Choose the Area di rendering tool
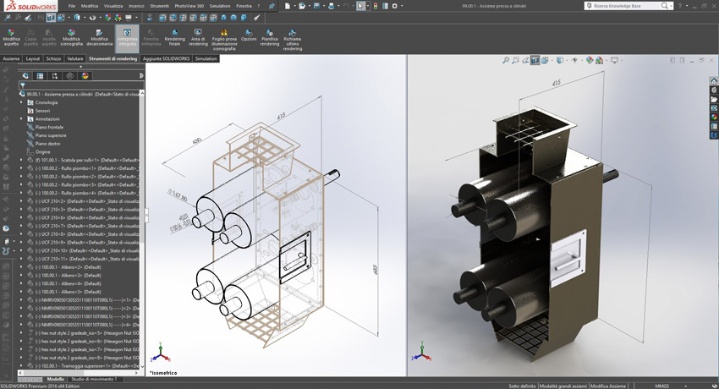This screenshot has width=719, height=389. click(x=198, y=37)
